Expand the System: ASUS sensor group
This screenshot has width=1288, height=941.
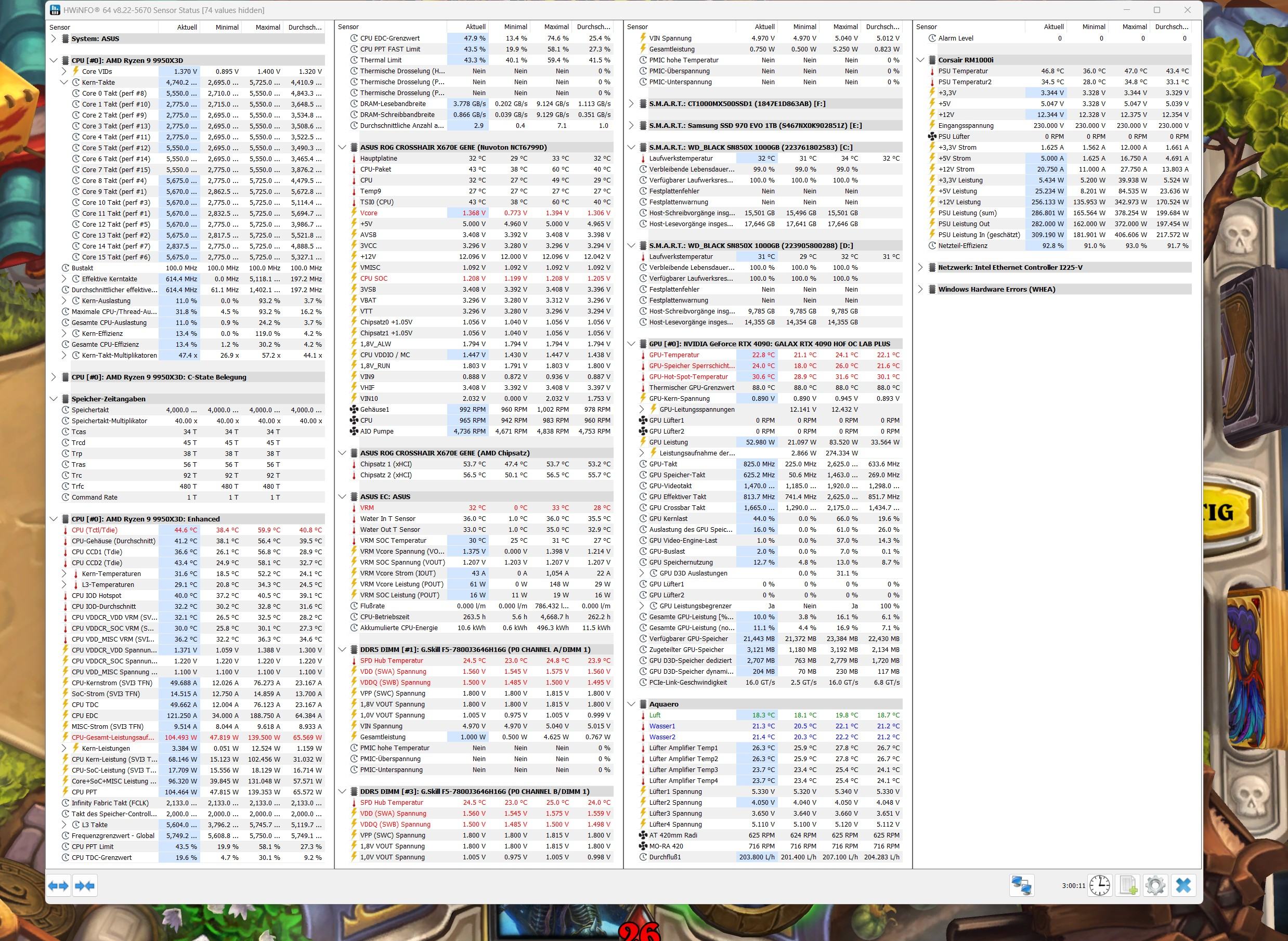pos(54,39)
